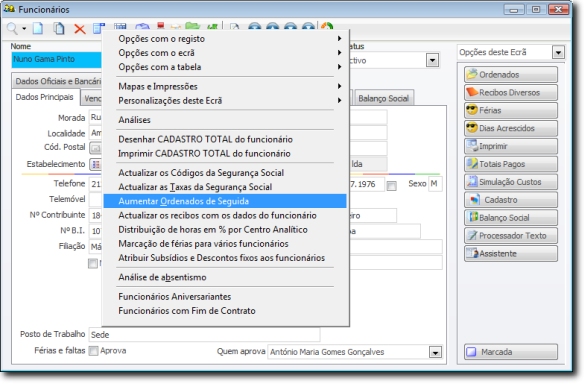Click the green folder toolbar icon

pyautogui.click(x=192, y=26)
